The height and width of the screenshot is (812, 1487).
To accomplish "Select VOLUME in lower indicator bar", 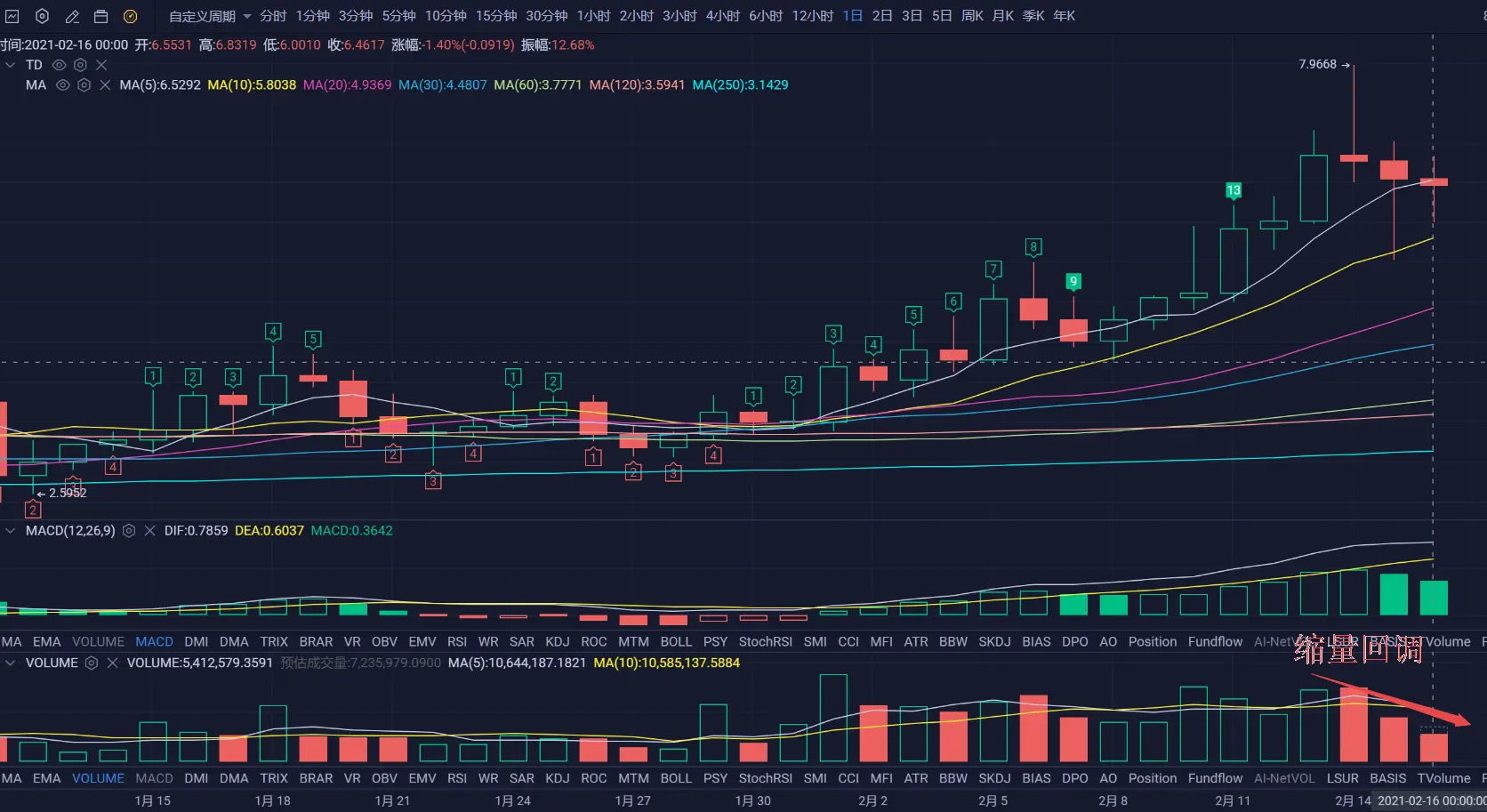I will [x=98, y=778].
